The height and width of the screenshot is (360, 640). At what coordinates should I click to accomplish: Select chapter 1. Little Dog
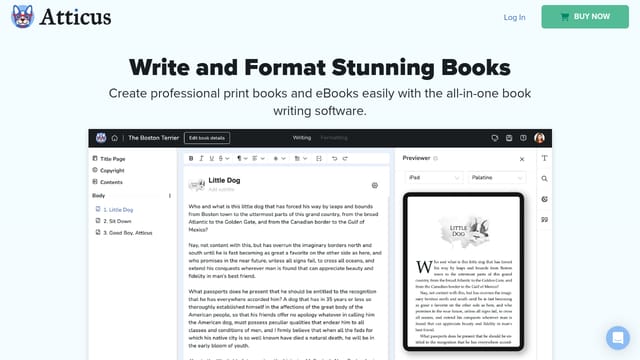[x=115, y=209]
